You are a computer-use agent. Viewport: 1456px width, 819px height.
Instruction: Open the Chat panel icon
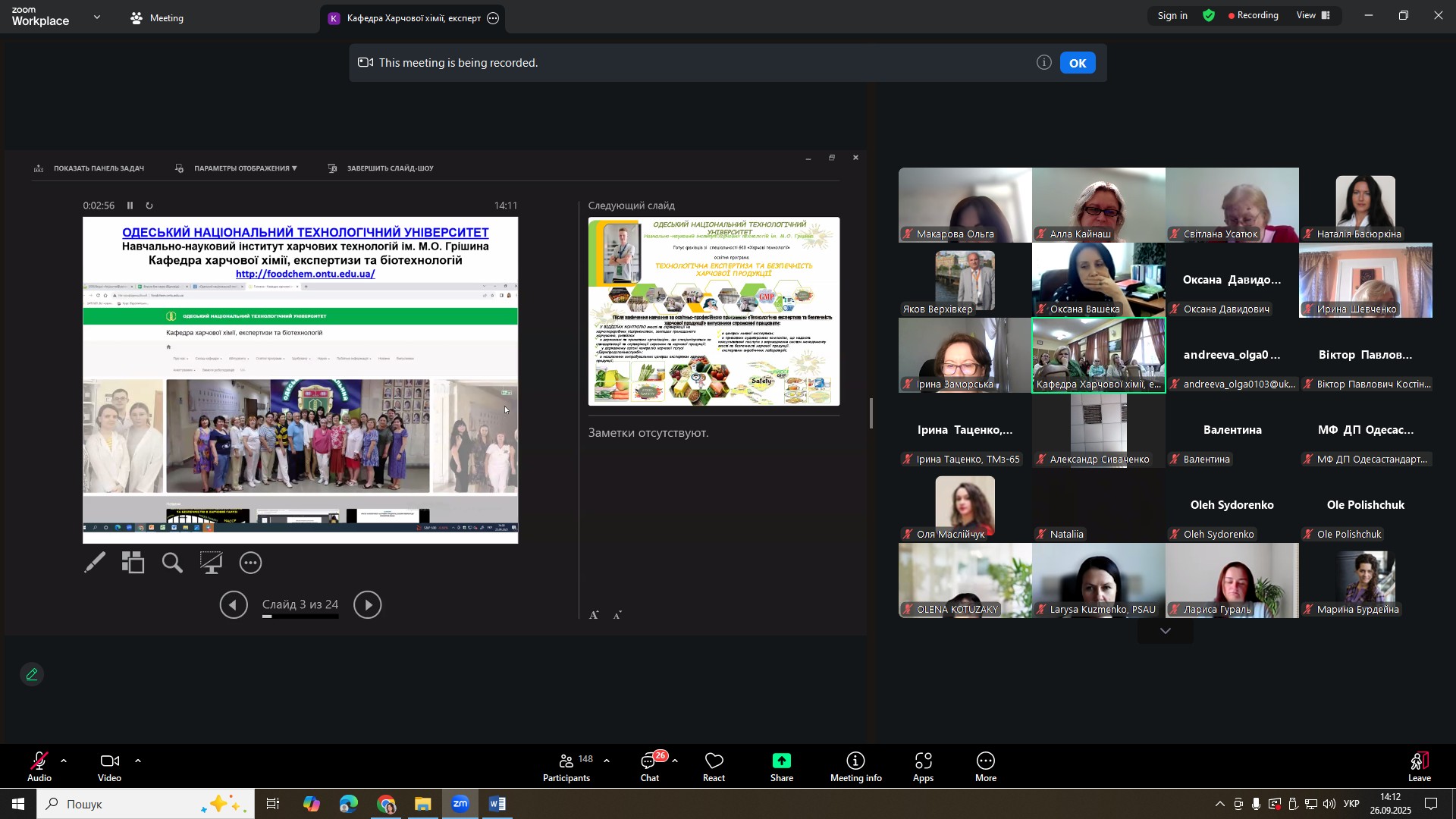649,762
